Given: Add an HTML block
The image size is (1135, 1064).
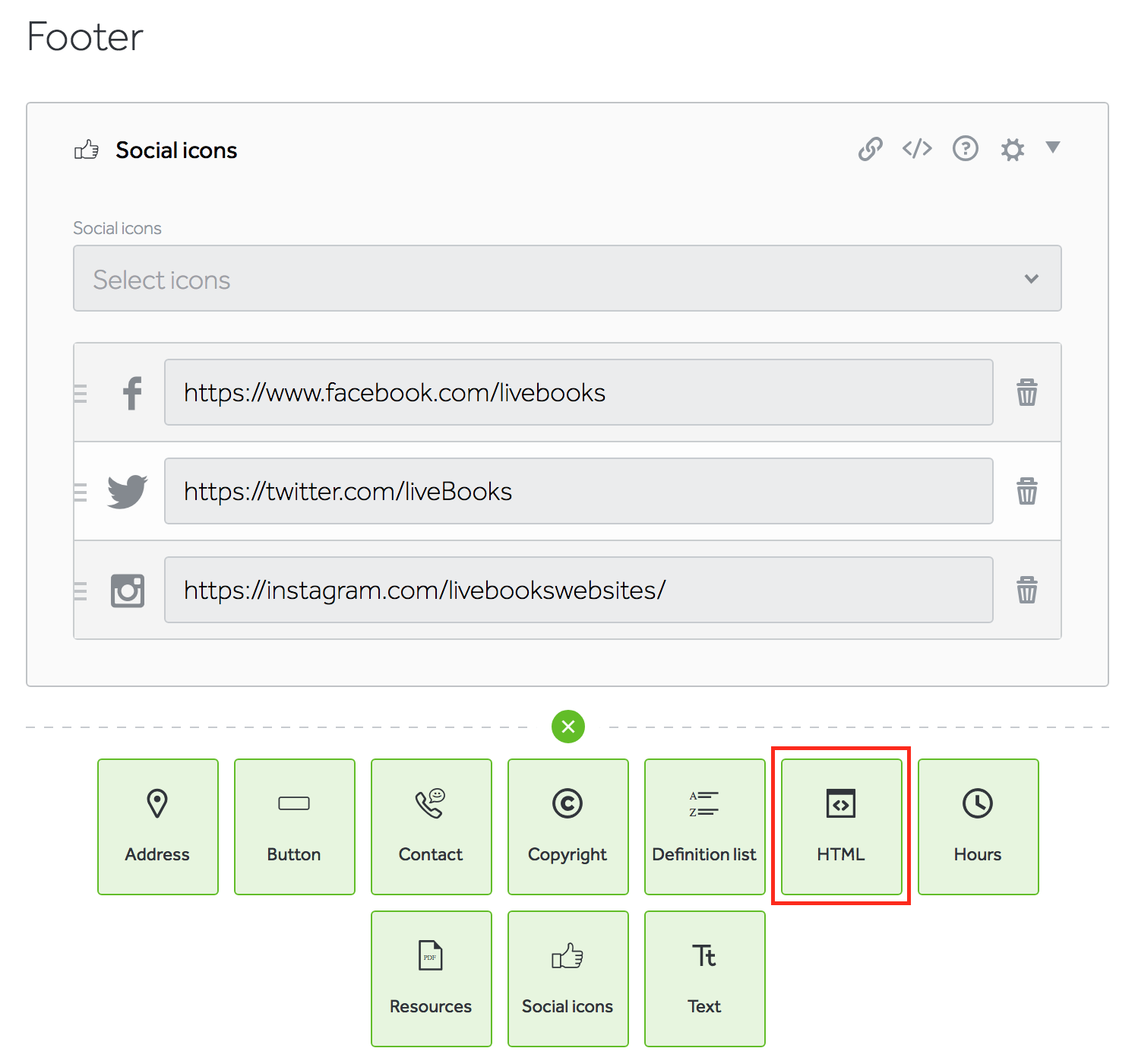Looking at the screenshot, I should coord(841,827).
